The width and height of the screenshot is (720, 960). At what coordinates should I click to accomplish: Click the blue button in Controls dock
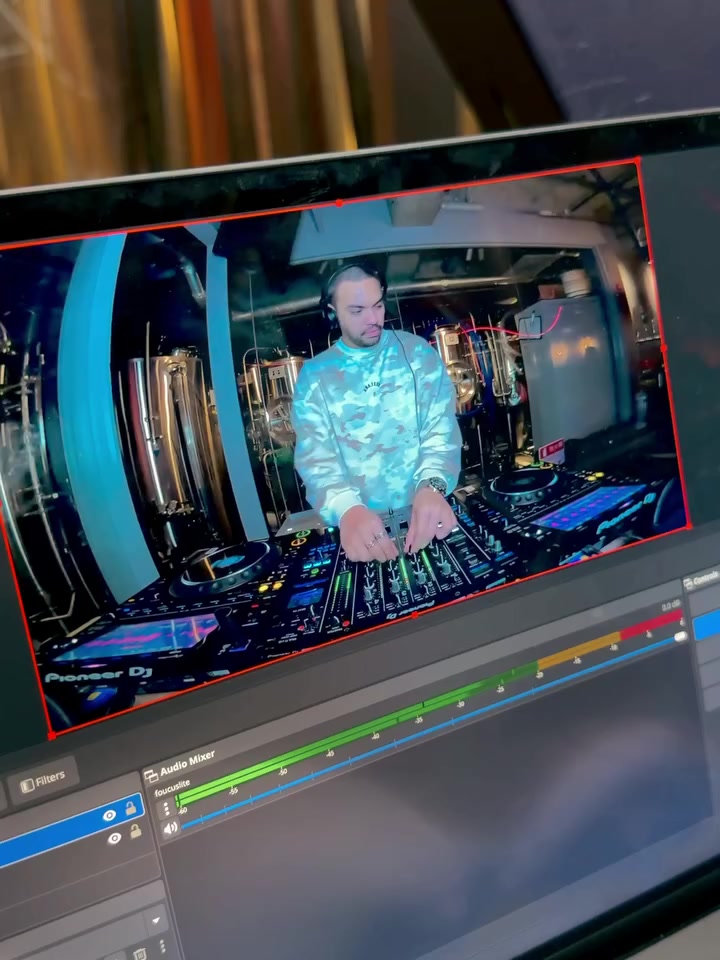tap(707, 625)
